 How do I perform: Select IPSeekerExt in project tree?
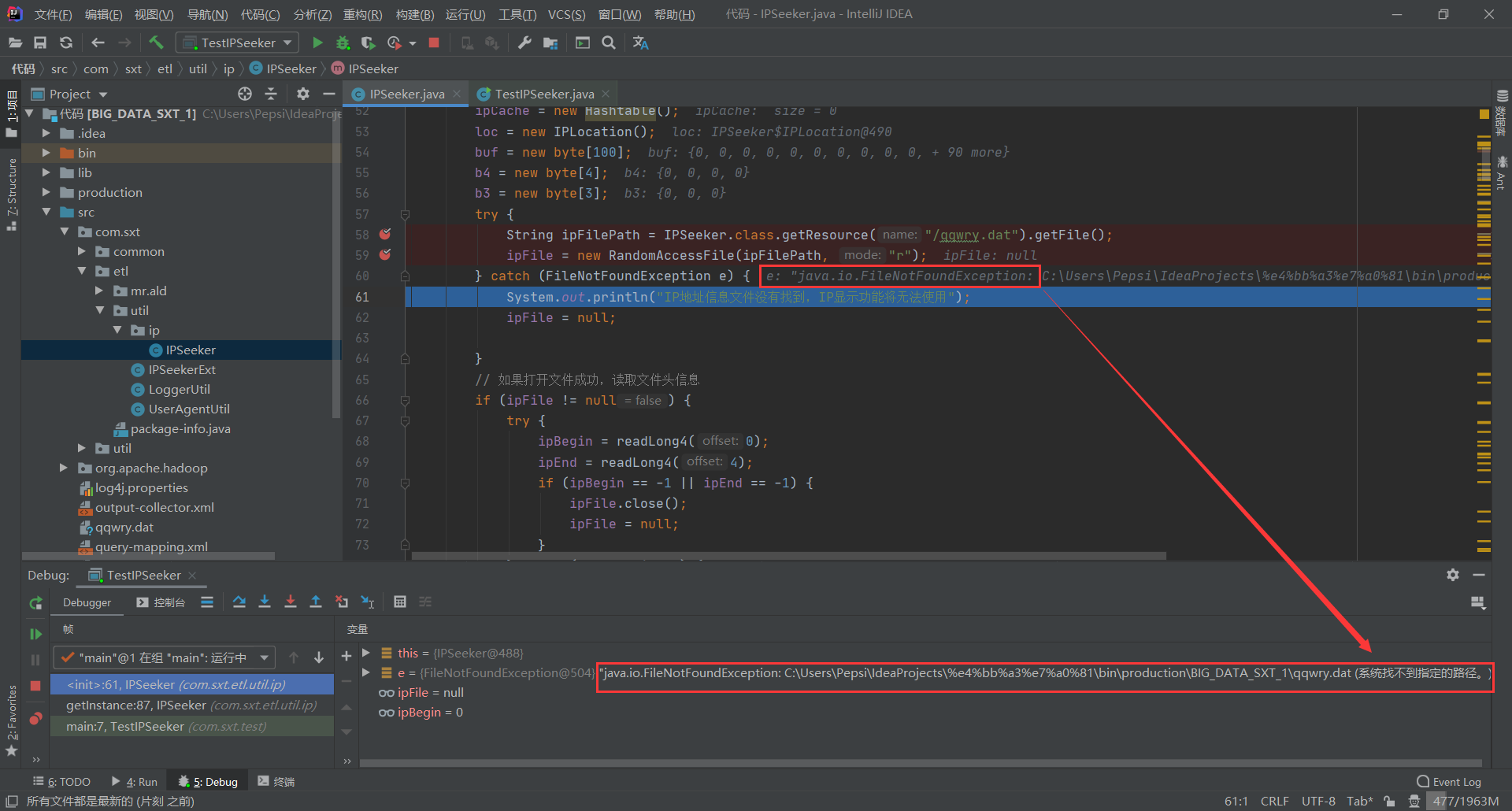(x=182, y=369)
